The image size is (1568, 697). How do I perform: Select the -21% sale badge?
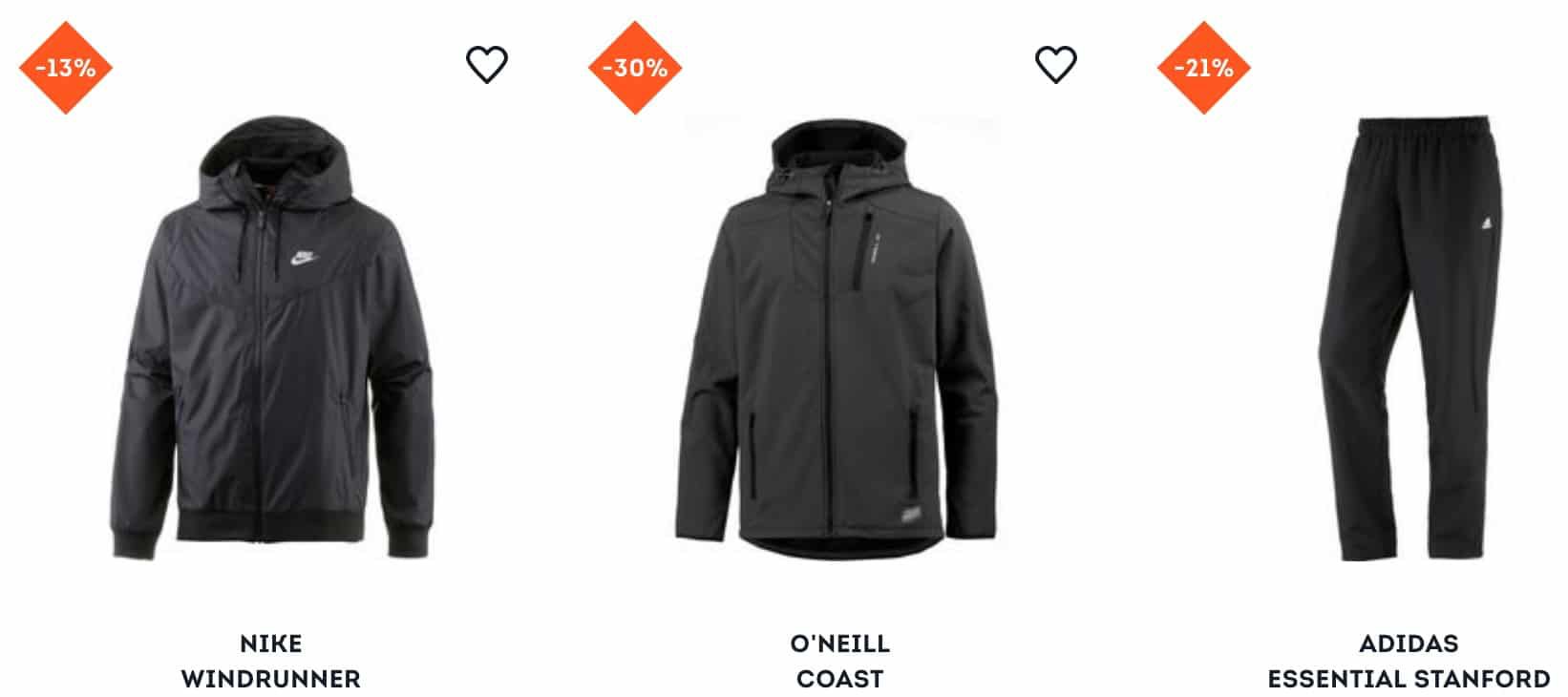click(1204, 68)
